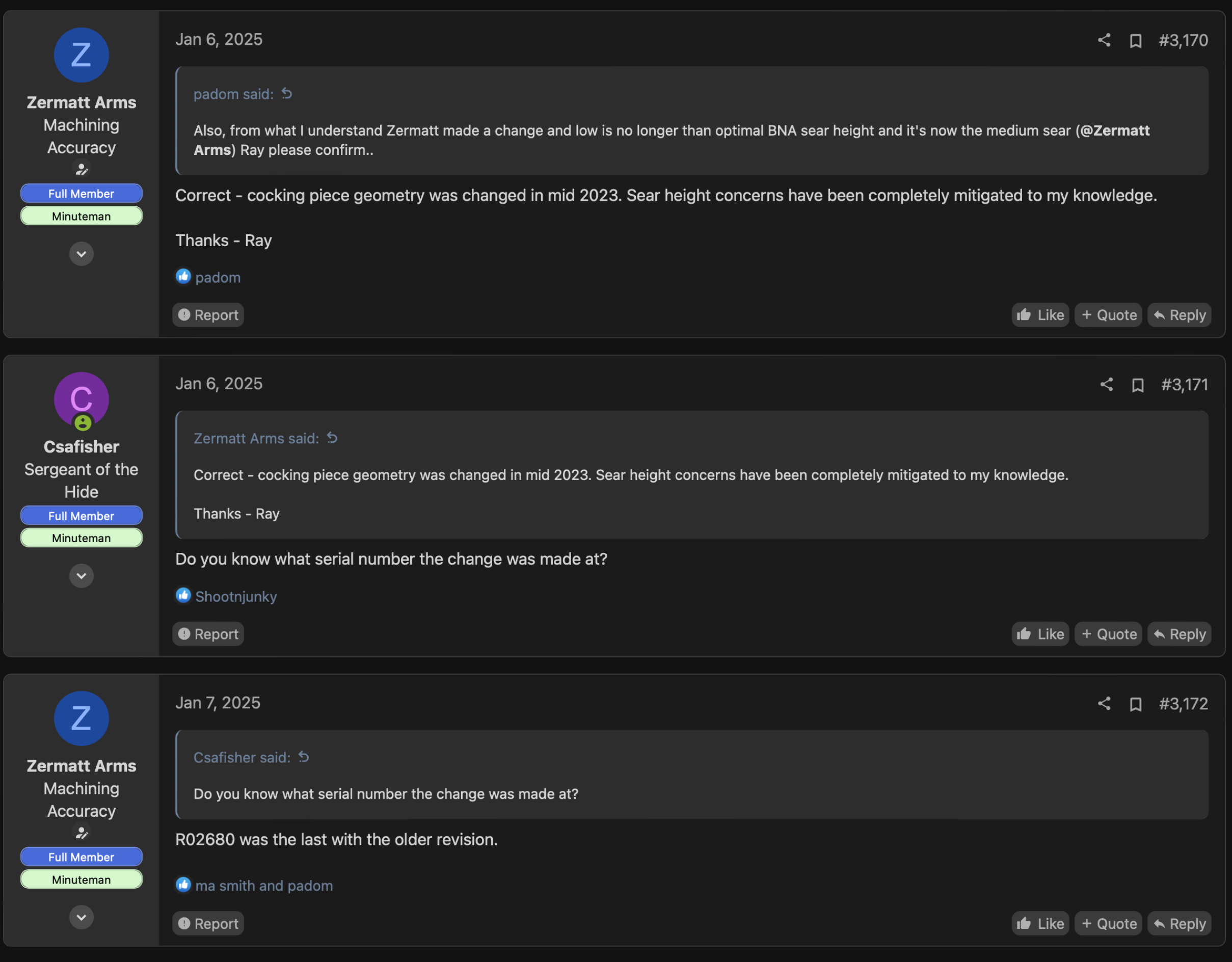Like post #3,170

point(1040,315)
